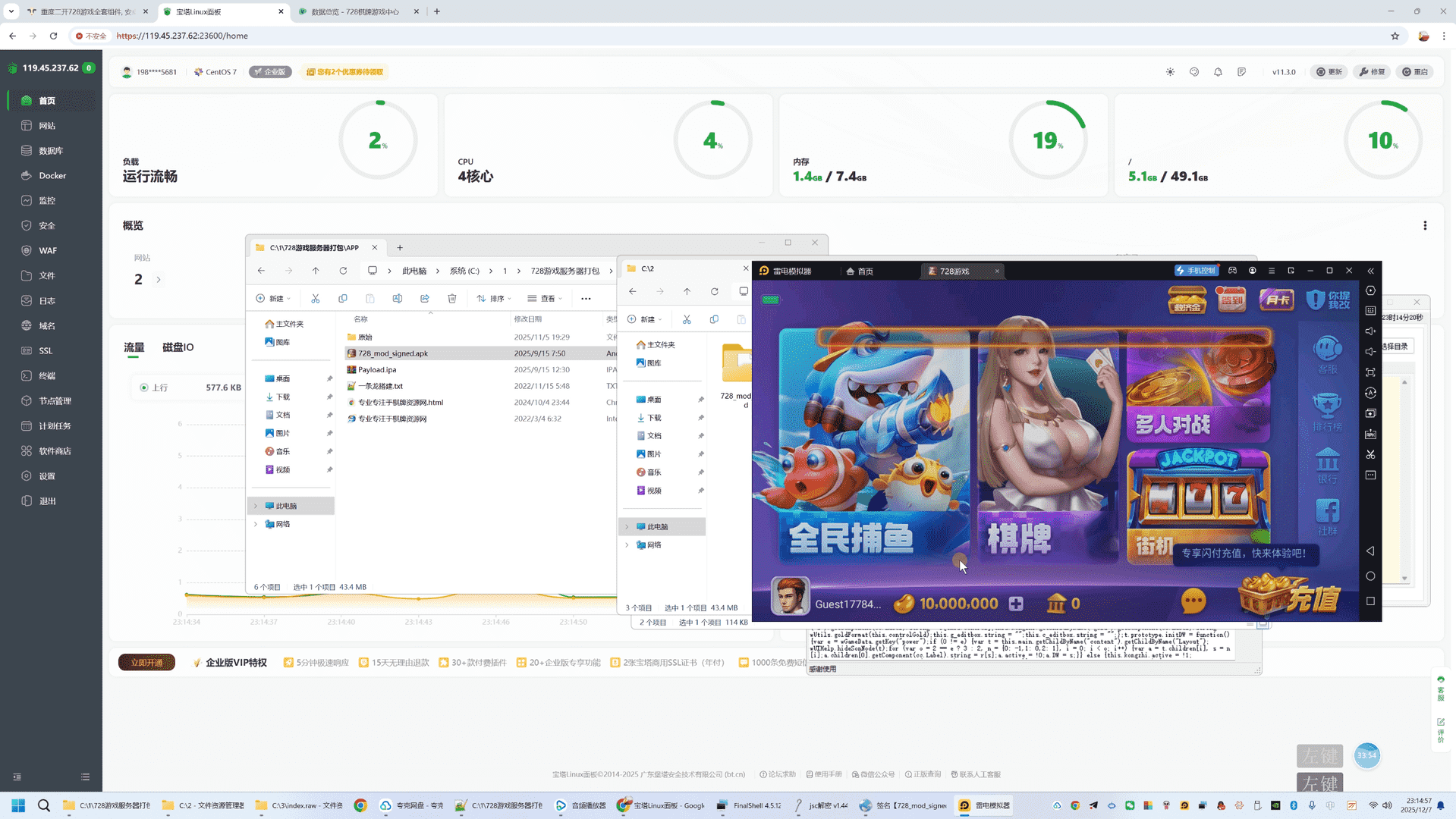Open the 排序 sort dropdown
The height and width of the screenshot is (819, 1456).
[x=494, y=299]
